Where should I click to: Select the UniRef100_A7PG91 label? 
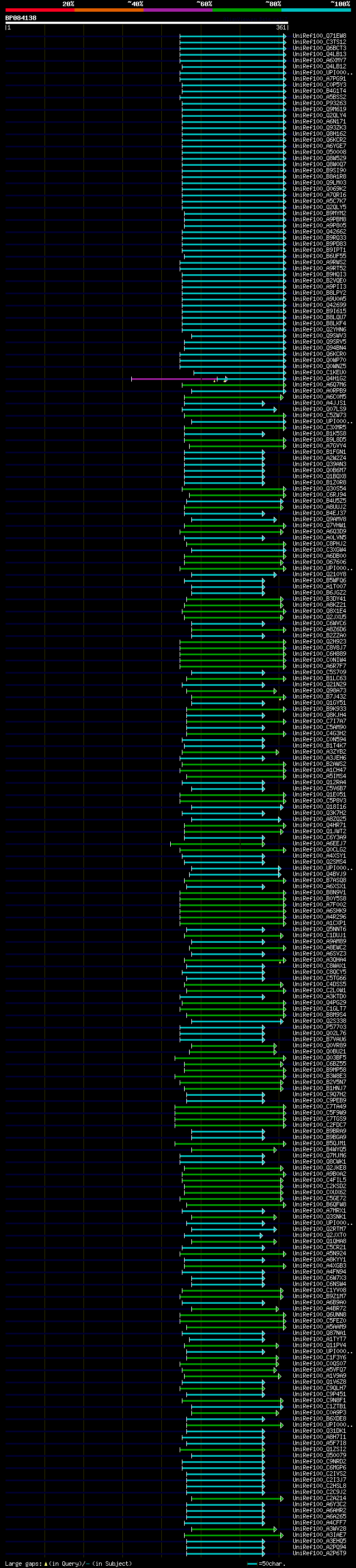coord(319,78)
